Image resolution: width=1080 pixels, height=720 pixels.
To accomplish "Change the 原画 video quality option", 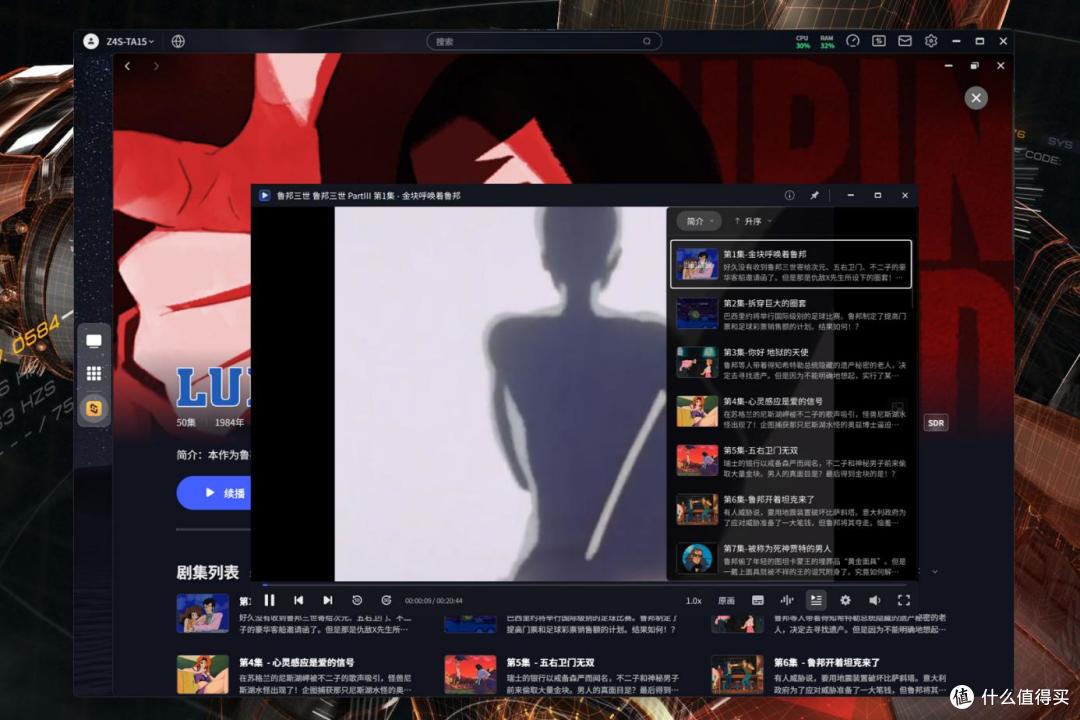I will [x=727, y=601].
